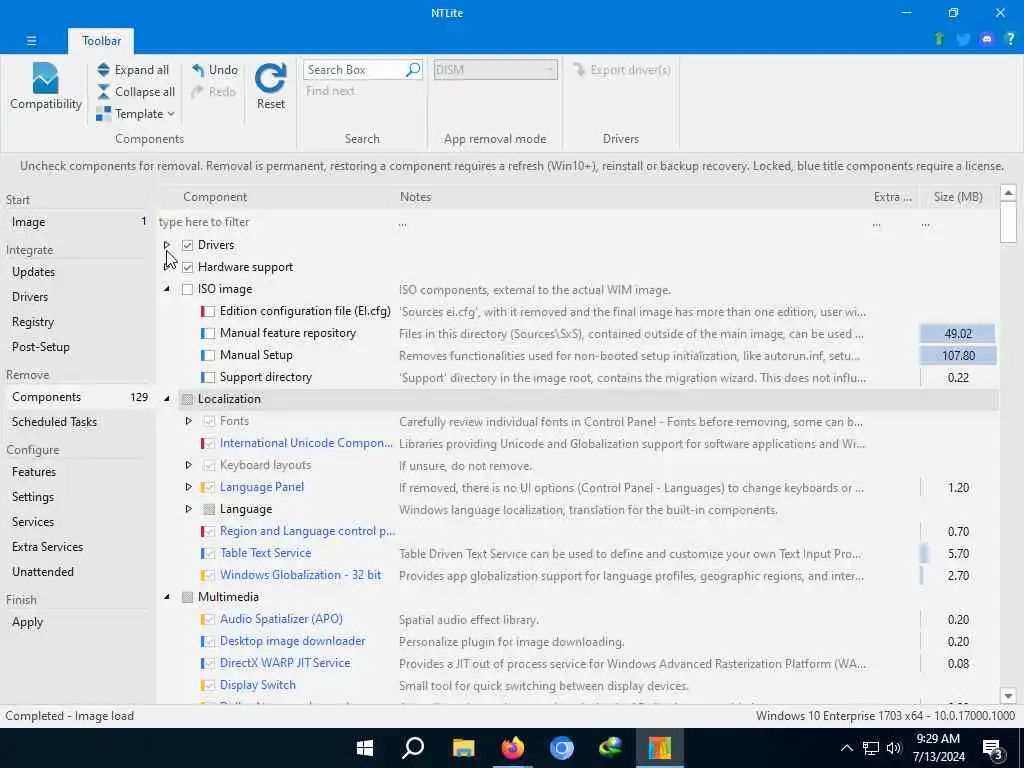
Task: Select International Unicode Components item
Action: point(306,443)
